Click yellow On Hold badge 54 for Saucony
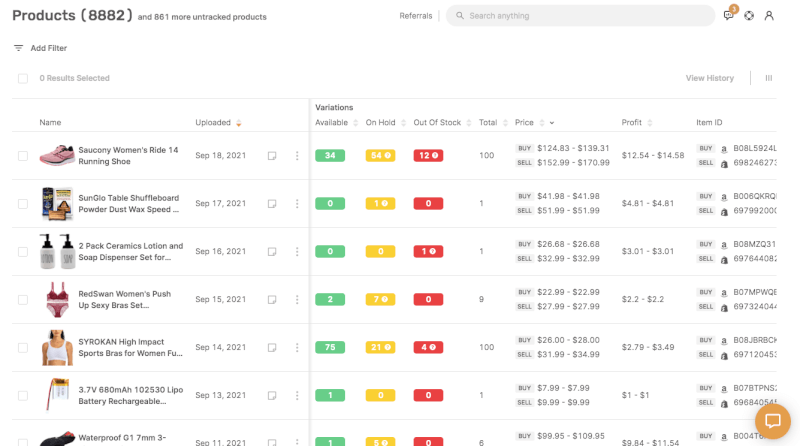The height and width of the screenshot is (446, 800). pos(380,156)
